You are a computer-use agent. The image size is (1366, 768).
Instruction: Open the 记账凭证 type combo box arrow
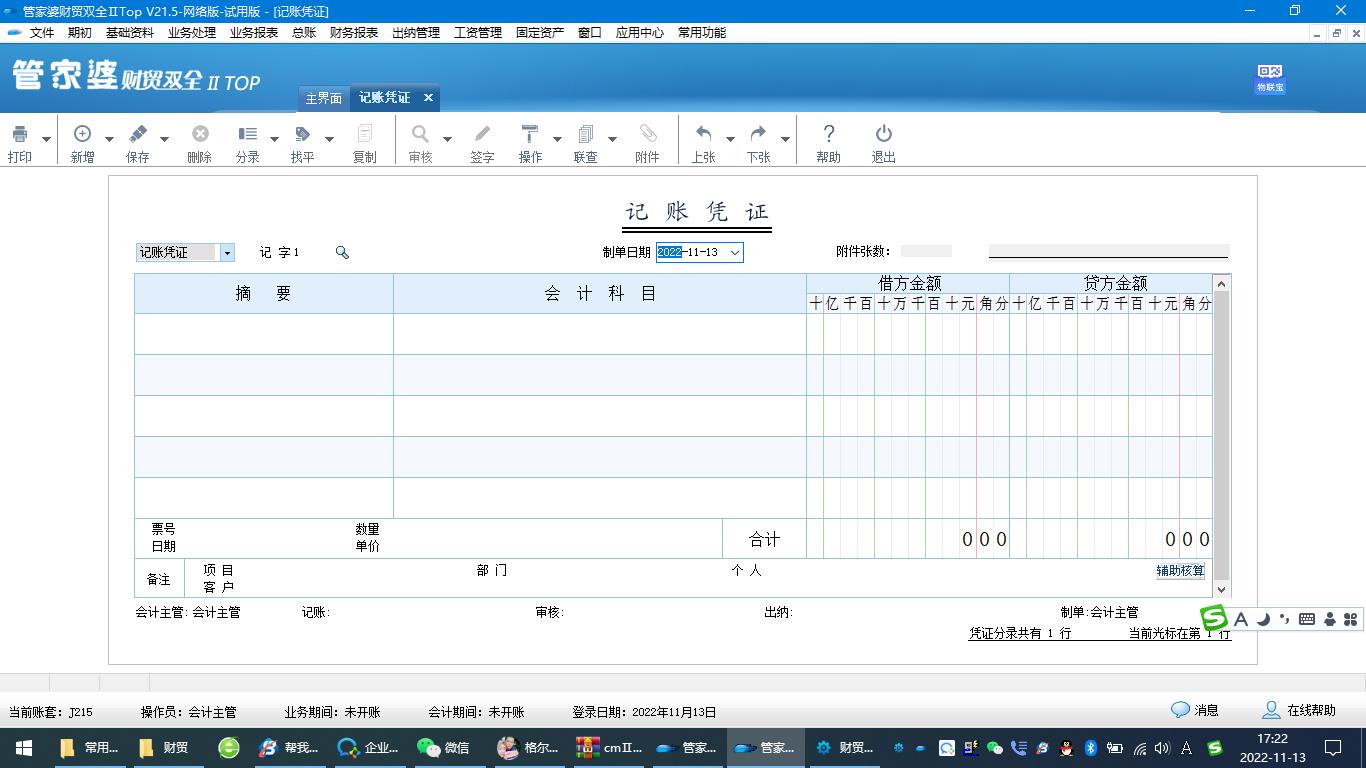pyautogui.click(x=227, y=253)
